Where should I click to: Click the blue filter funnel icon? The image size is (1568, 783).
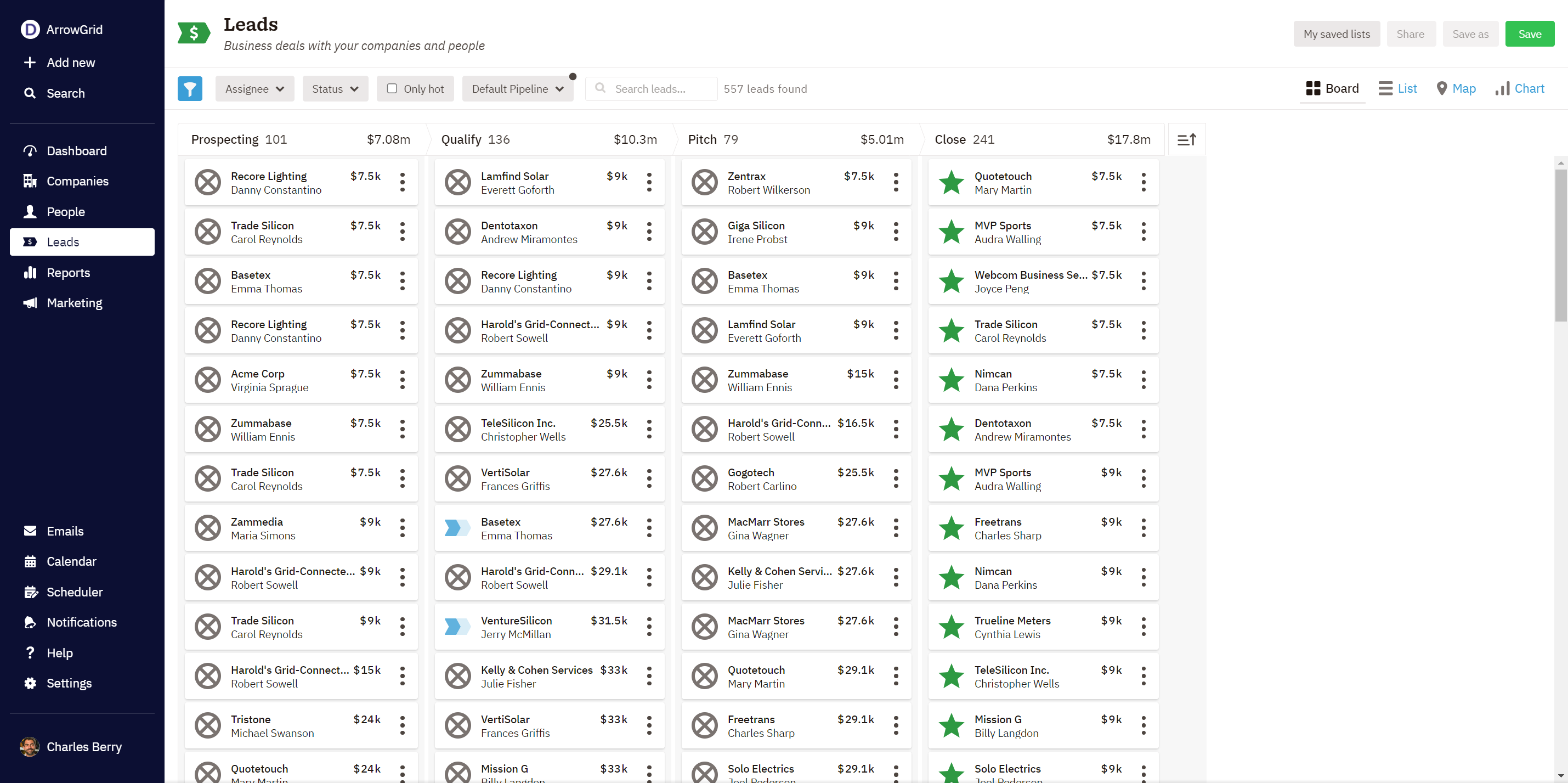[190, 89]
